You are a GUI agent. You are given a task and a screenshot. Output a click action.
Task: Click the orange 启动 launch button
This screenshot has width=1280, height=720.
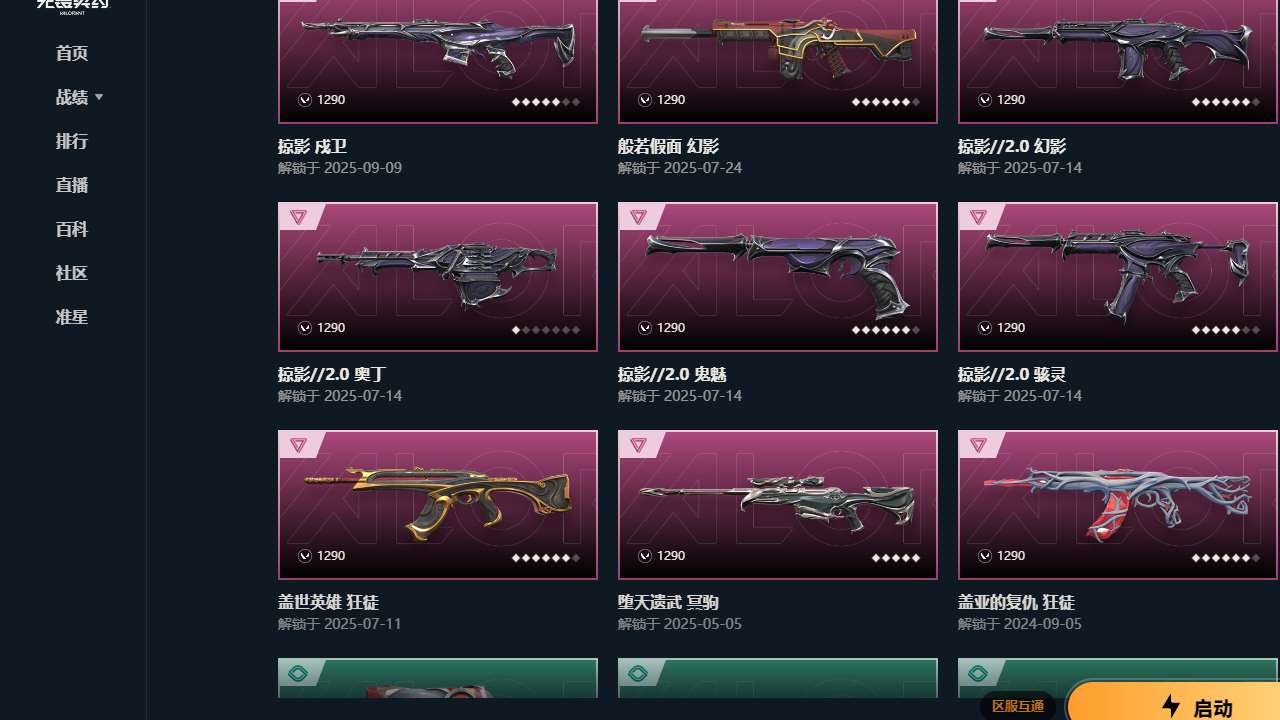[x=1174, y=702]
